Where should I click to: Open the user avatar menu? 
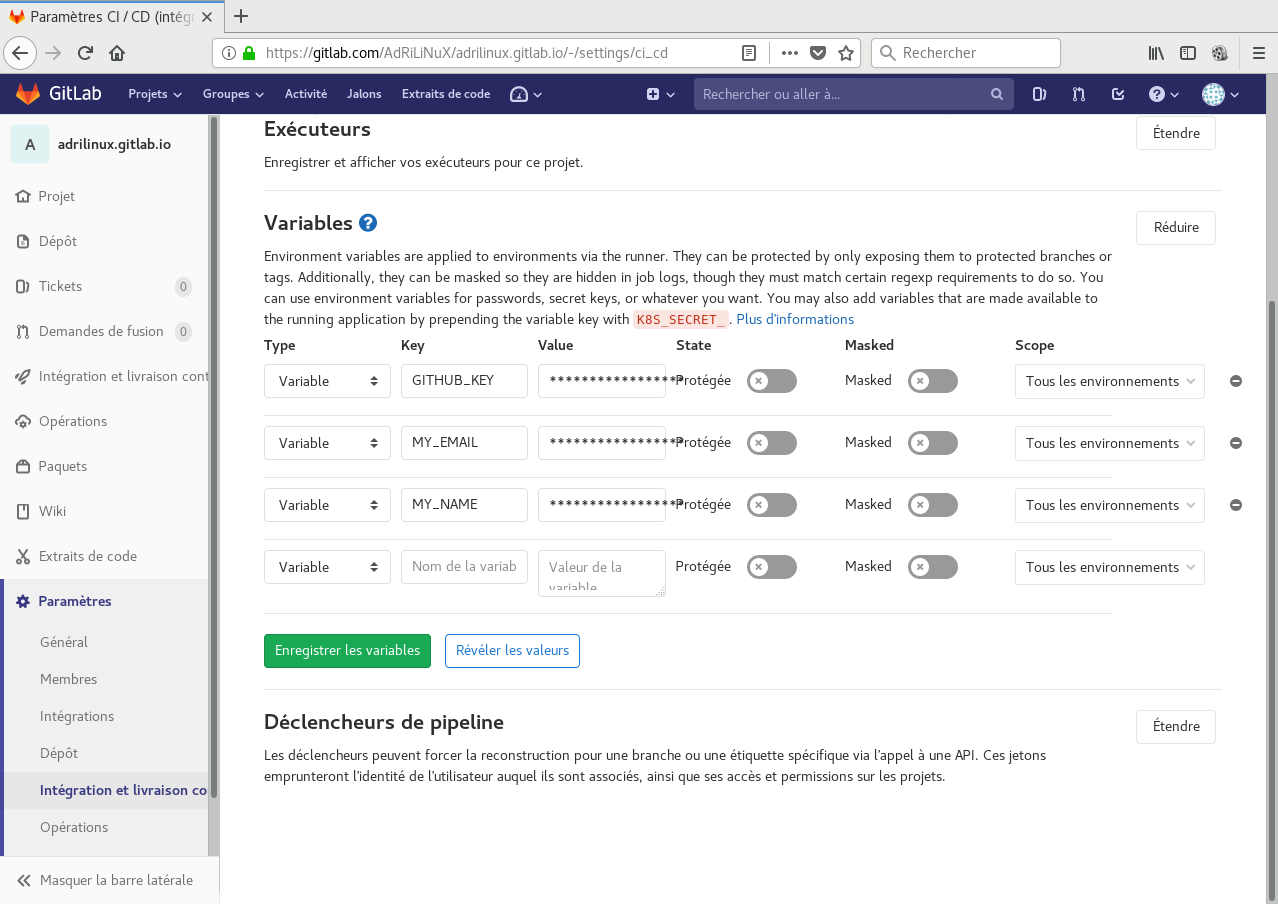tap(1220, 94)
